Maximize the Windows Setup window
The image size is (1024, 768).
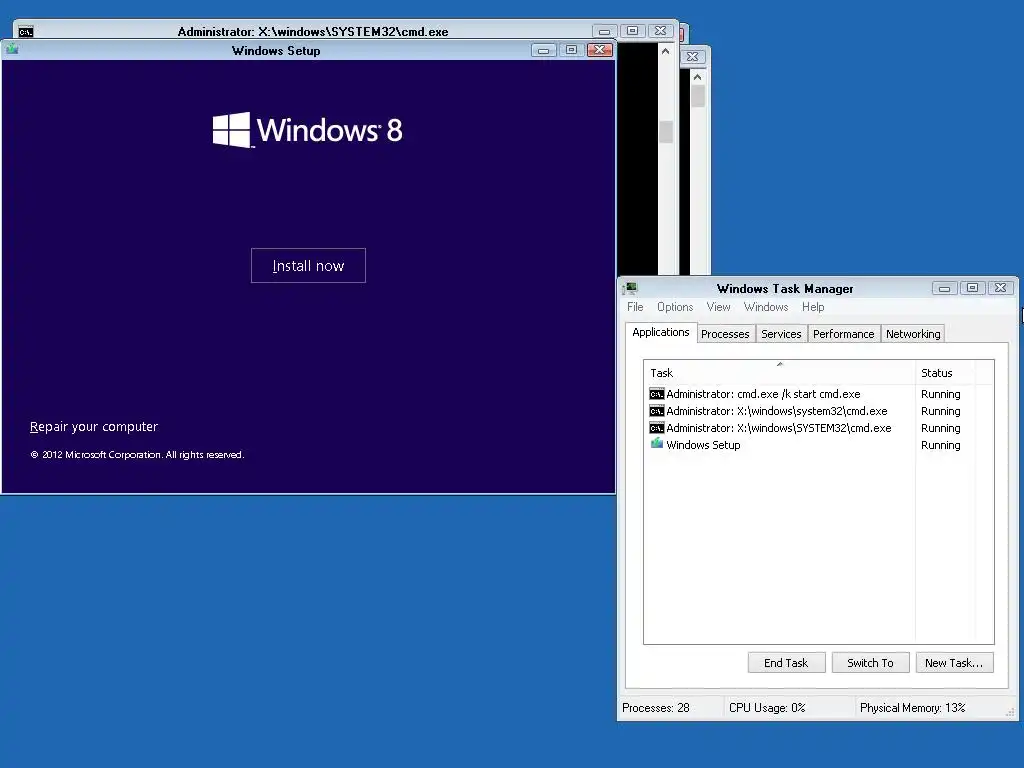point(571,50)
